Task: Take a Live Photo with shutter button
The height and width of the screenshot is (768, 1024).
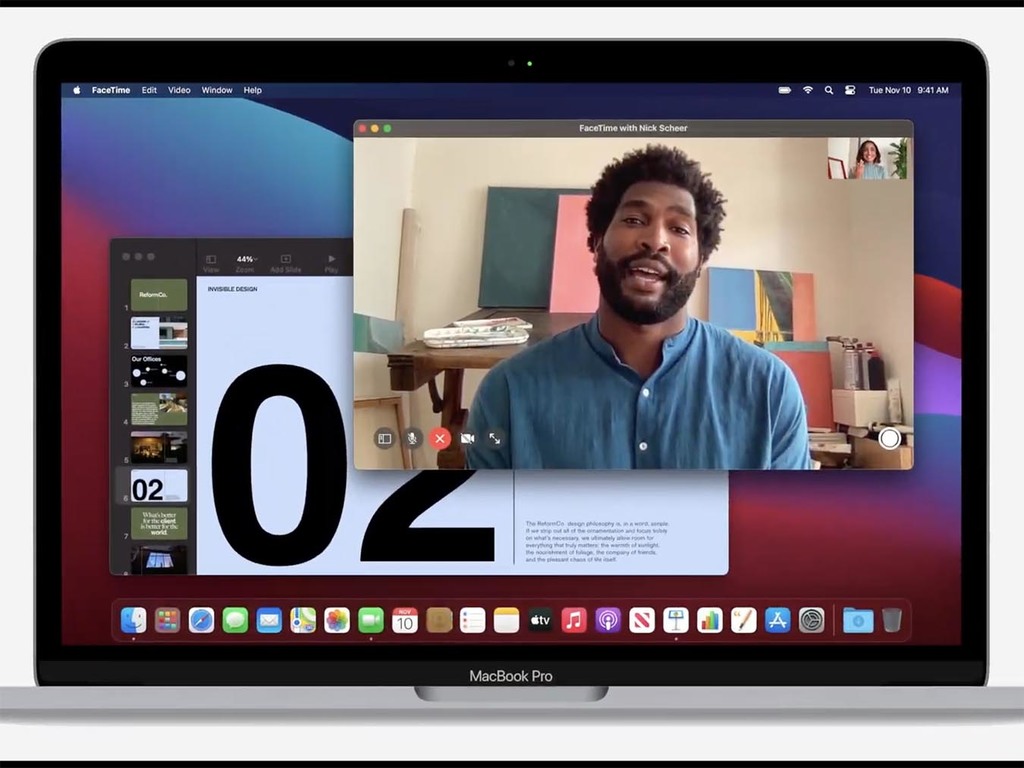Action: click(889, 438)
